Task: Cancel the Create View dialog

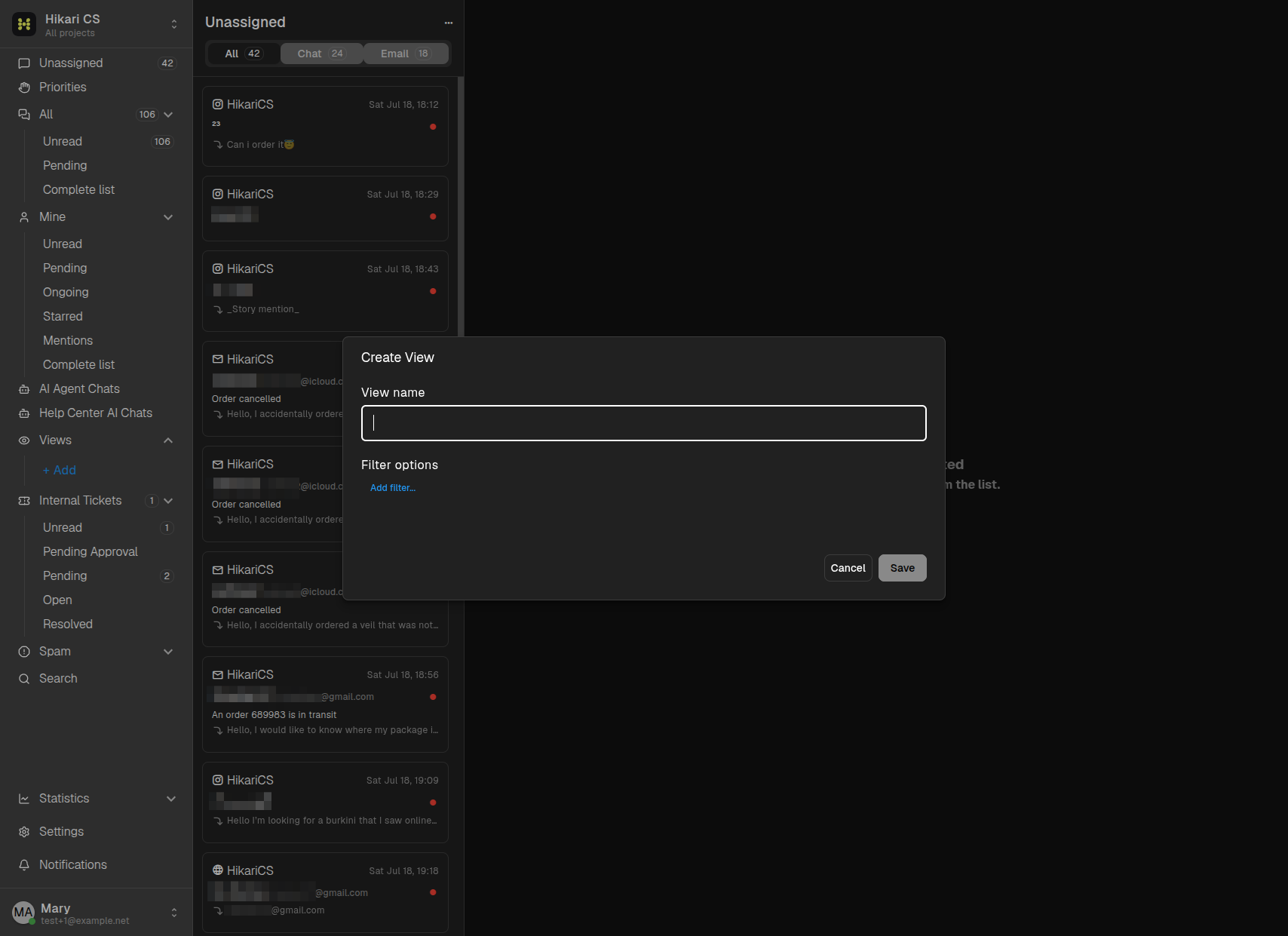Action: [848, 568]
